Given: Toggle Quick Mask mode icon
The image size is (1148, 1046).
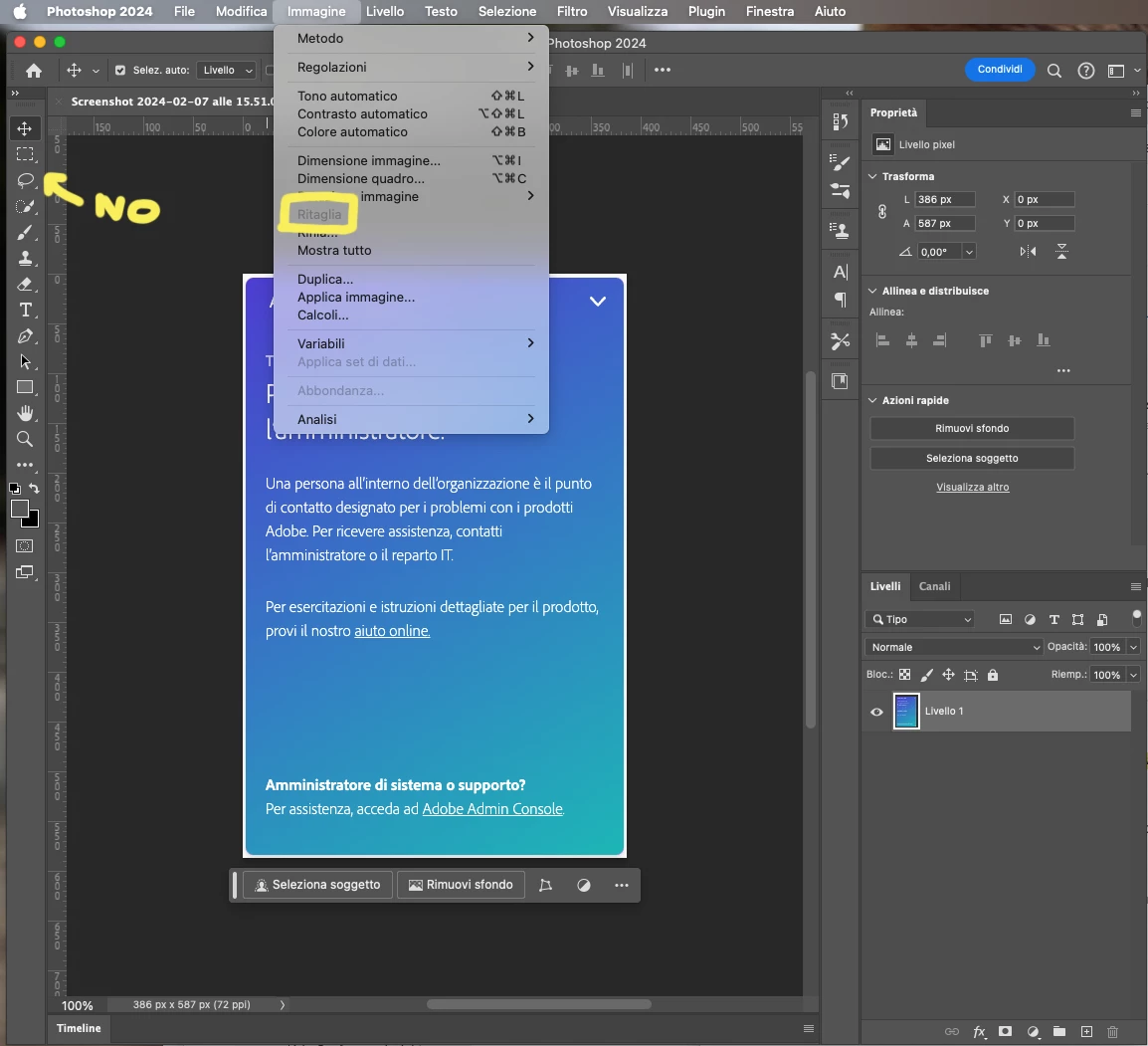Looking at the screenshot, I should [25, 546].
